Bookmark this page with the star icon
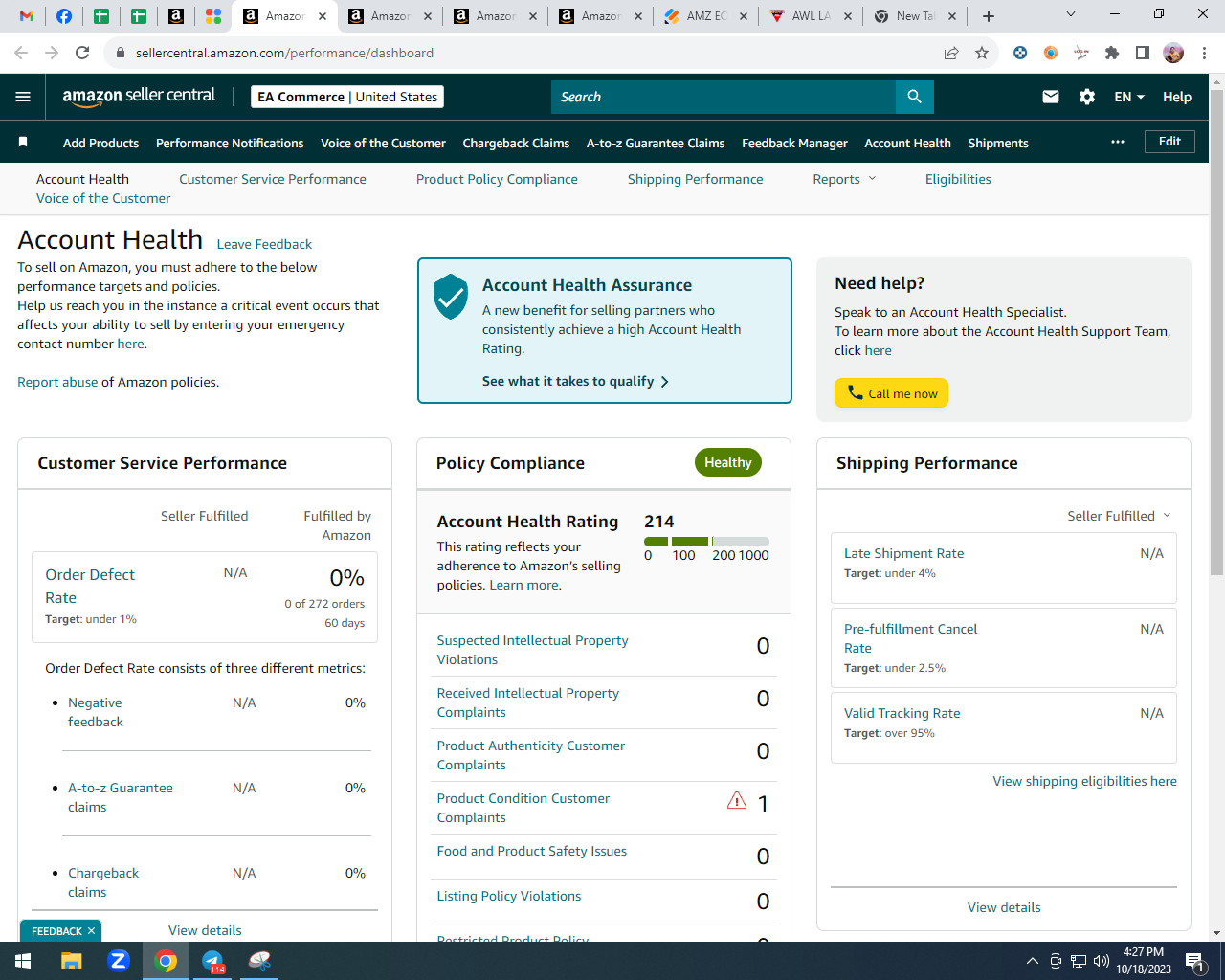 [x=982, y=53]
